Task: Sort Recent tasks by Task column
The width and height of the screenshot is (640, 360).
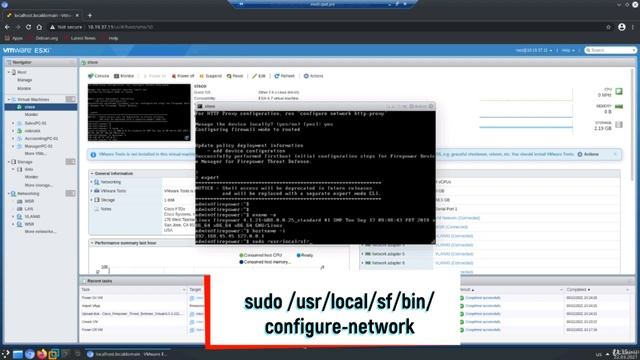Action: click(86, 289)
